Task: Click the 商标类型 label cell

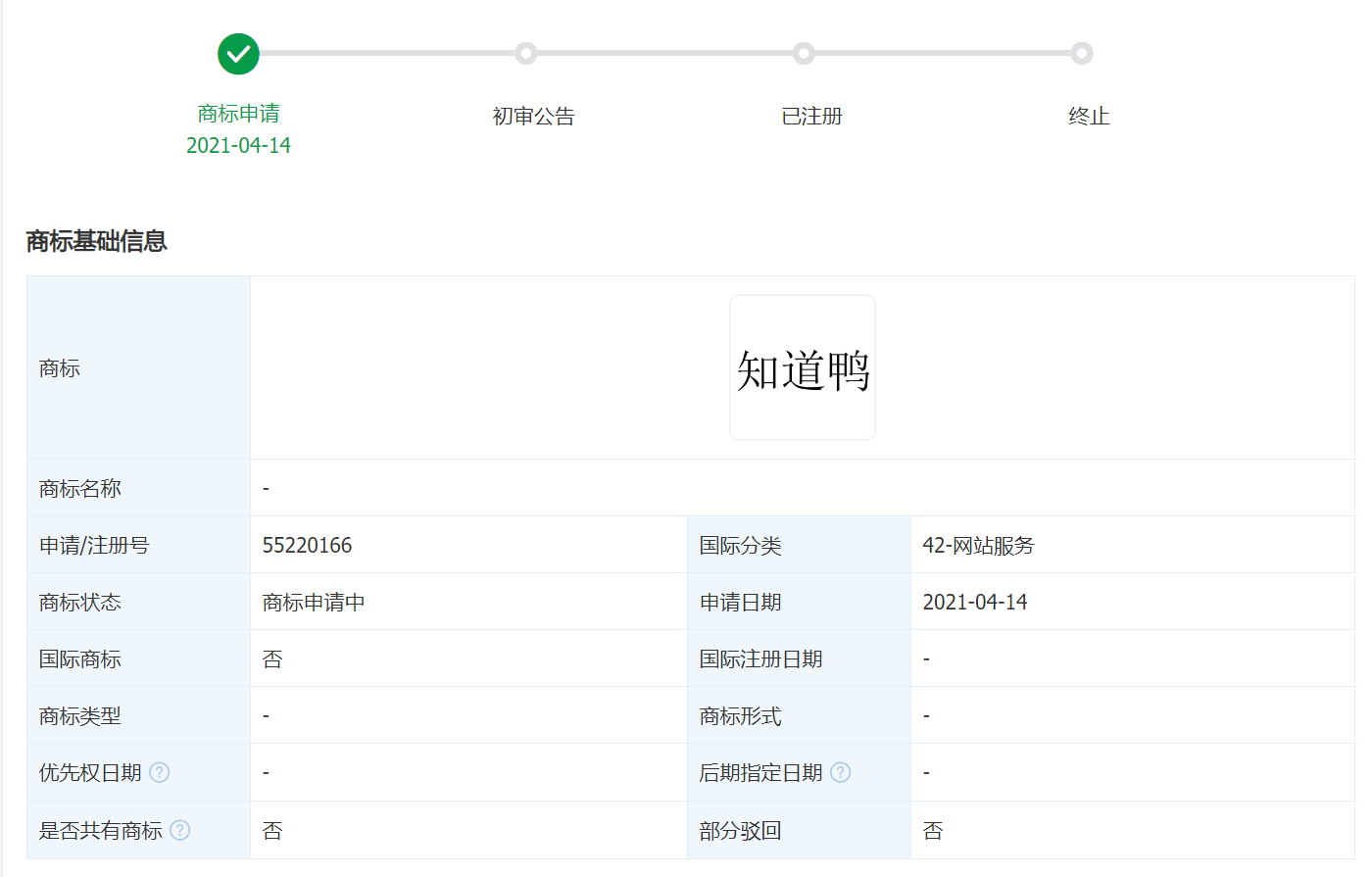Action: (138, 715)
